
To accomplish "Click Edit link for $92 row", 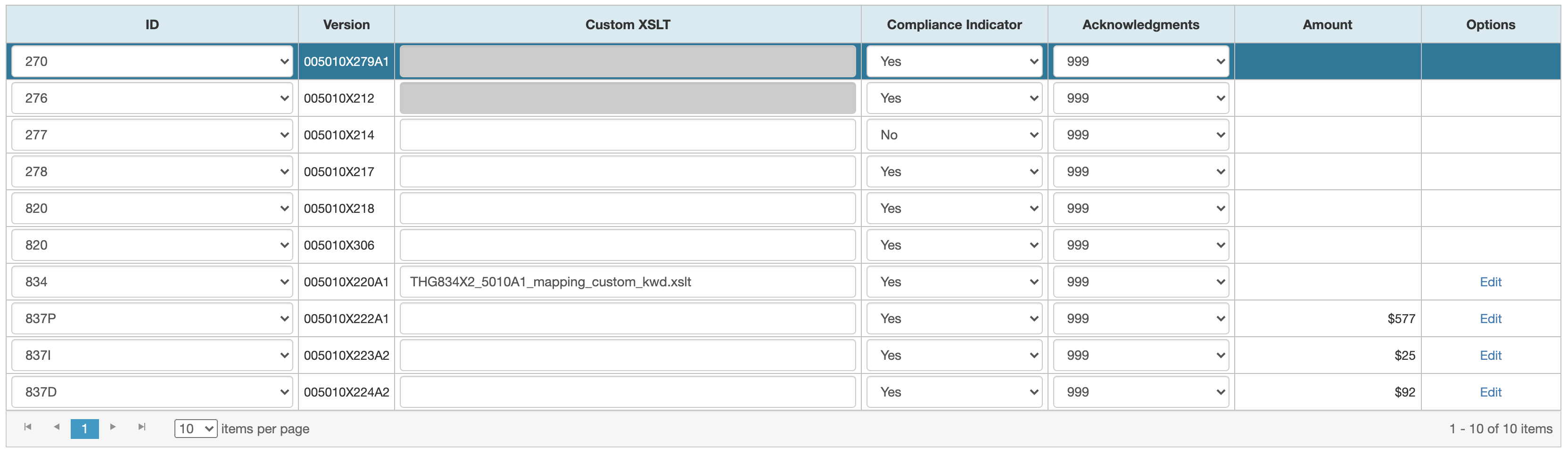I will coord(1490,392).
